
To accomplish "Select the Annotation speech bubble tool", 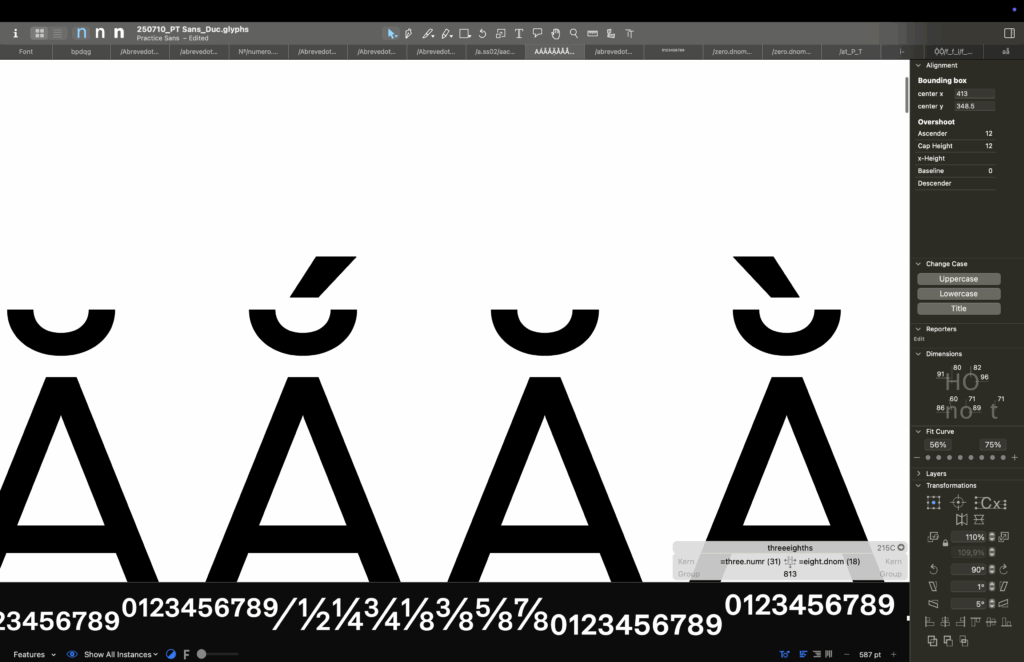I will click(x=537, y=33).
